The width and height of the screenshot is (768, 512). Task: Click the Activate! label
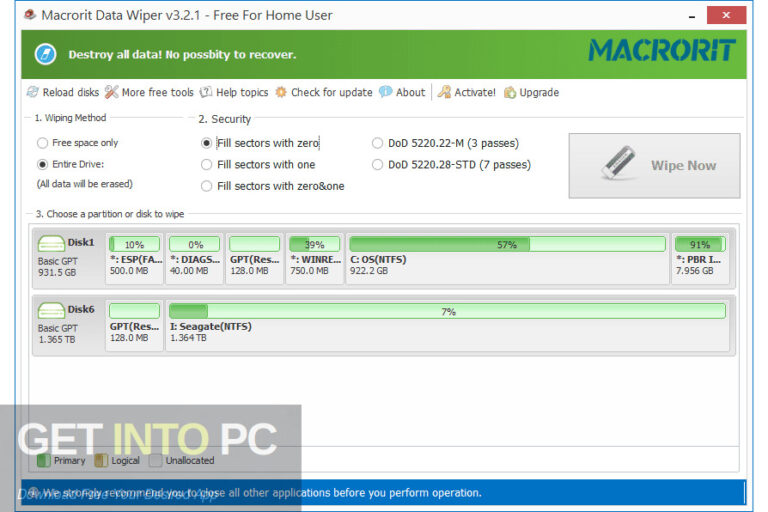click(475, 92)
